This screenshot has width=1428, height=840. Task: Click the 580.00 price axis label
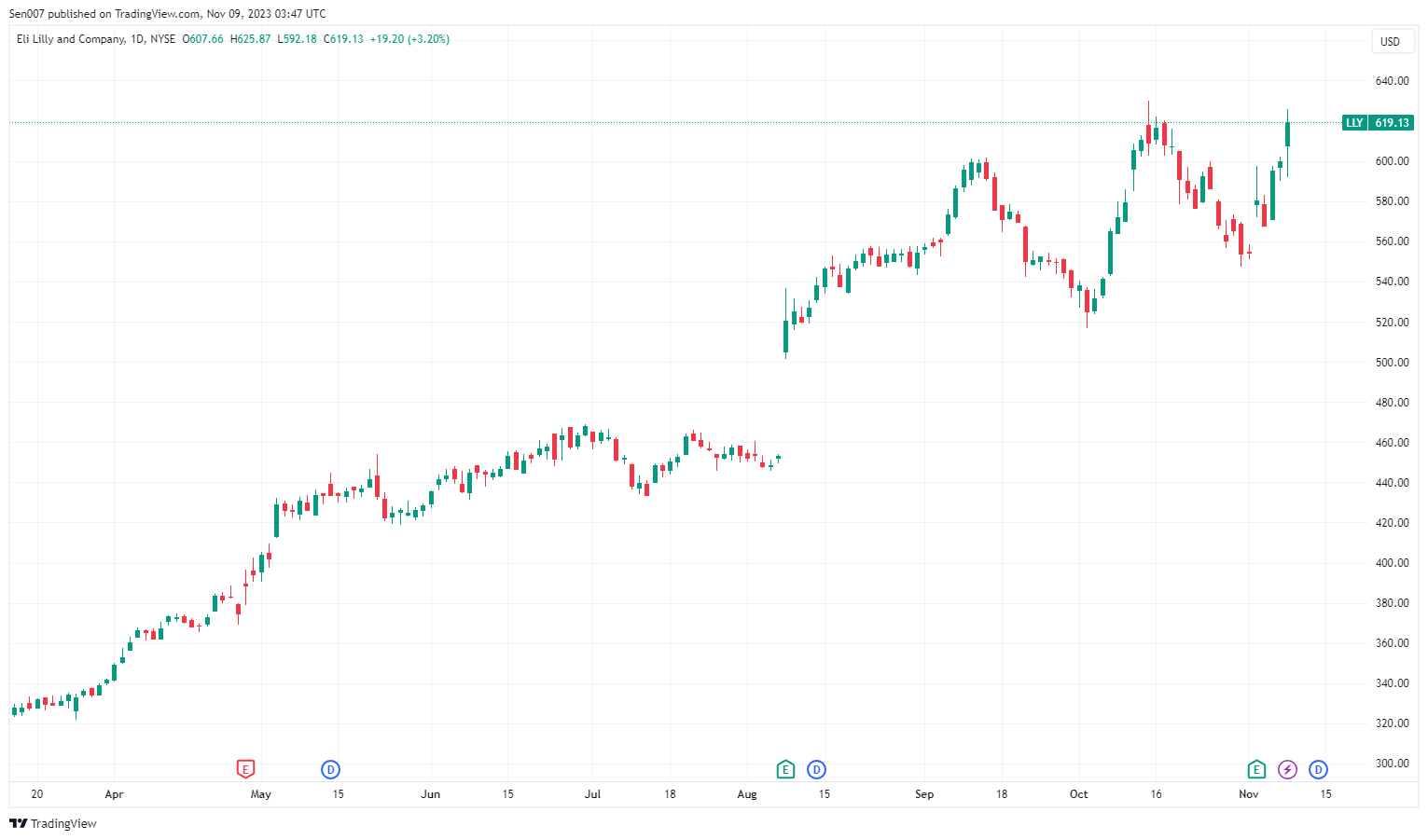tap(1392, 201)
